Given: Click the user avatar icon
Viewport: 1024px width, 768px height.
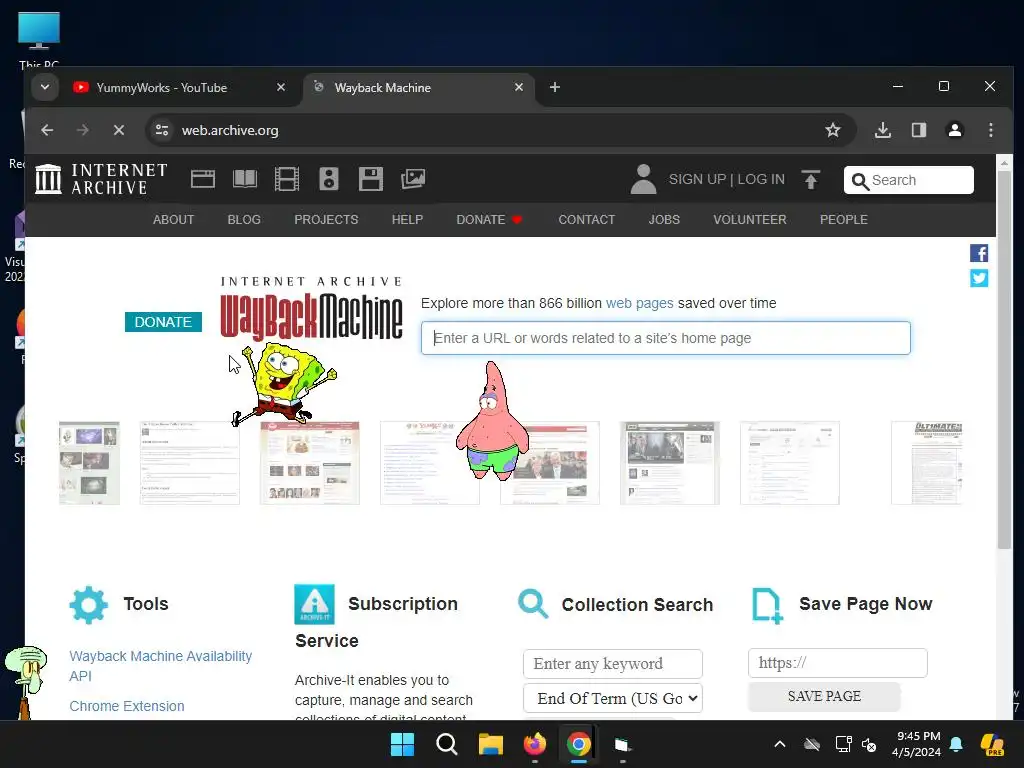Looking at the screenshot, I should pos(643,179).
